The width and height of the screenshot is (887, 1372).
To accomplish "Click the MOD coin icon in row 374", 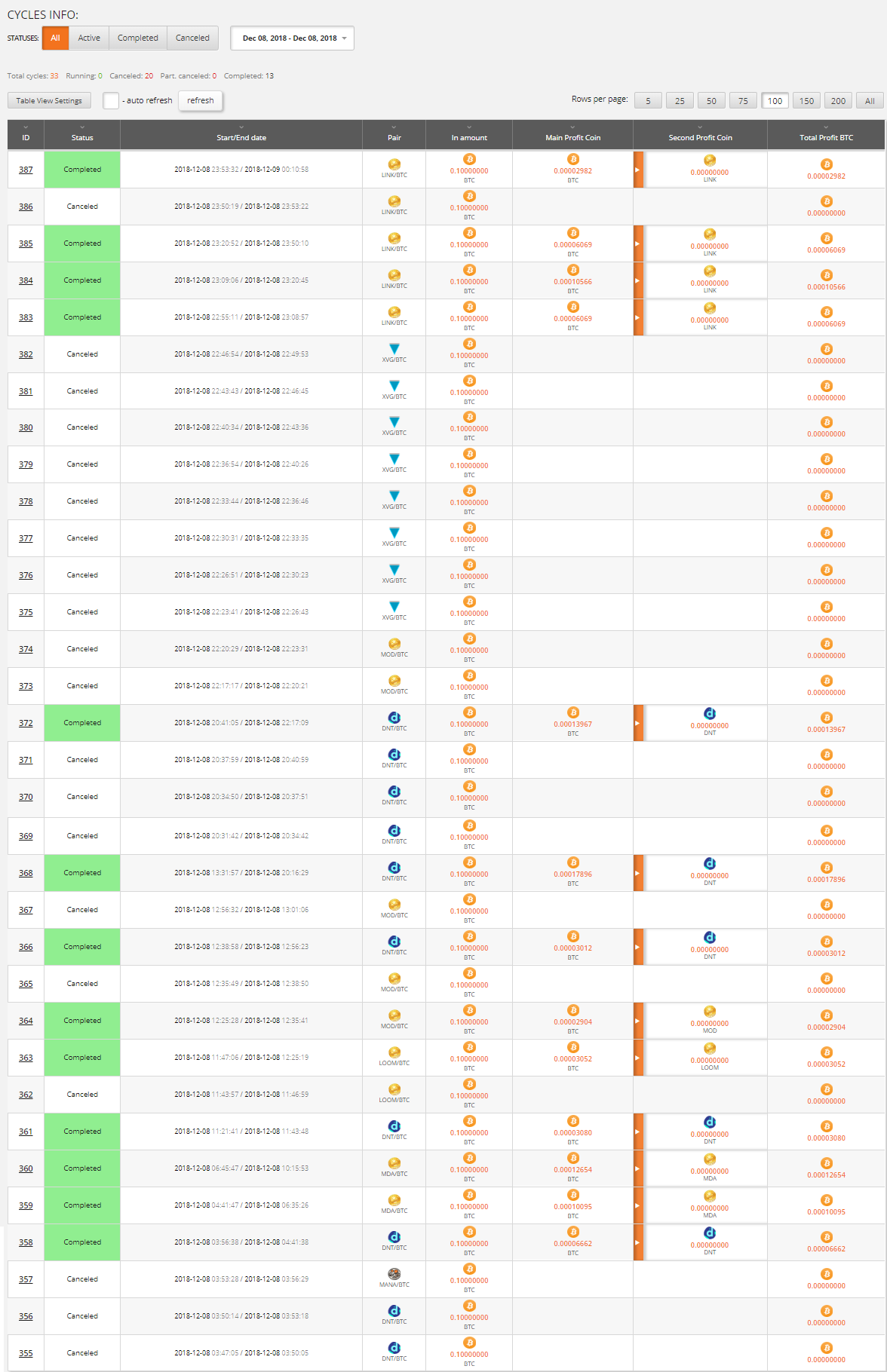I will tap(394, 644).
